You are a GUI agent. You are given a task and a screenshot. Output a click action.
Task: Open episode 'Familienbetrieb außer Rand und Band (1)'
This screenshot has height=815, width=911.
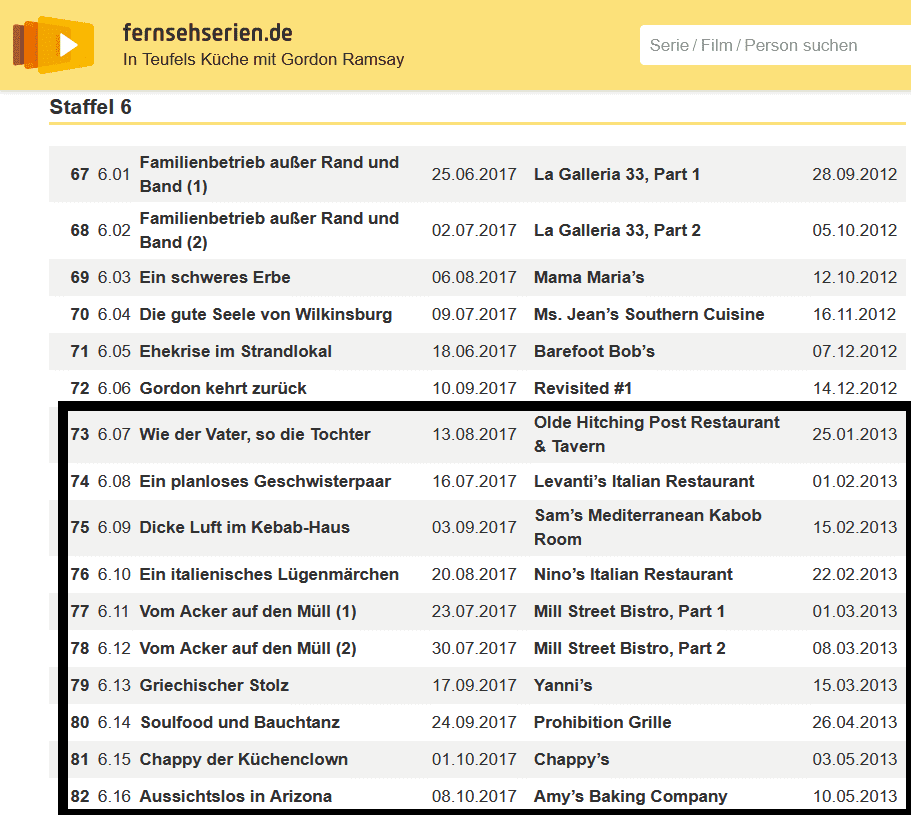269,174
